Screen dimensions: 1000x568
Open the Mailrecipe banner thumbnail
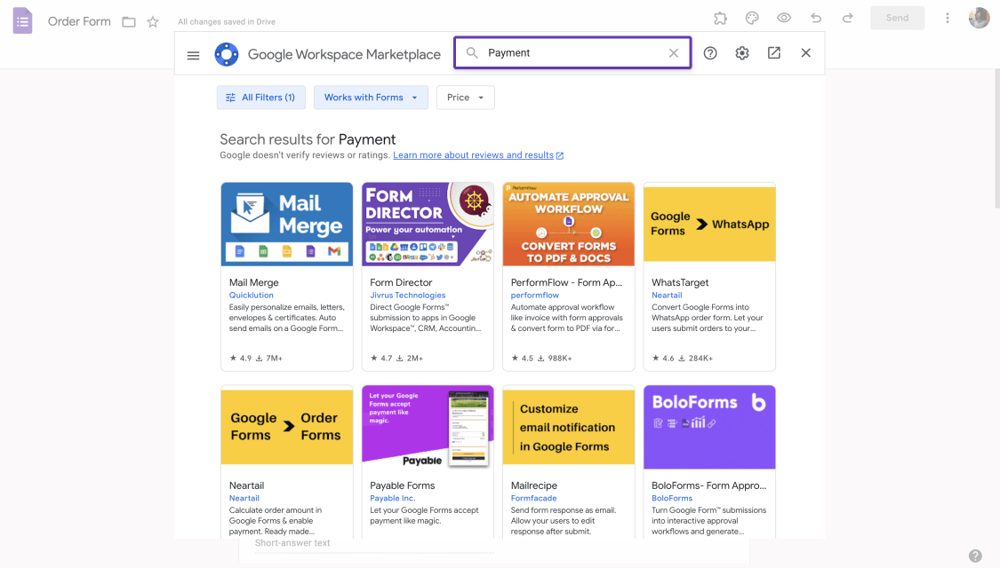click(569, 426)
